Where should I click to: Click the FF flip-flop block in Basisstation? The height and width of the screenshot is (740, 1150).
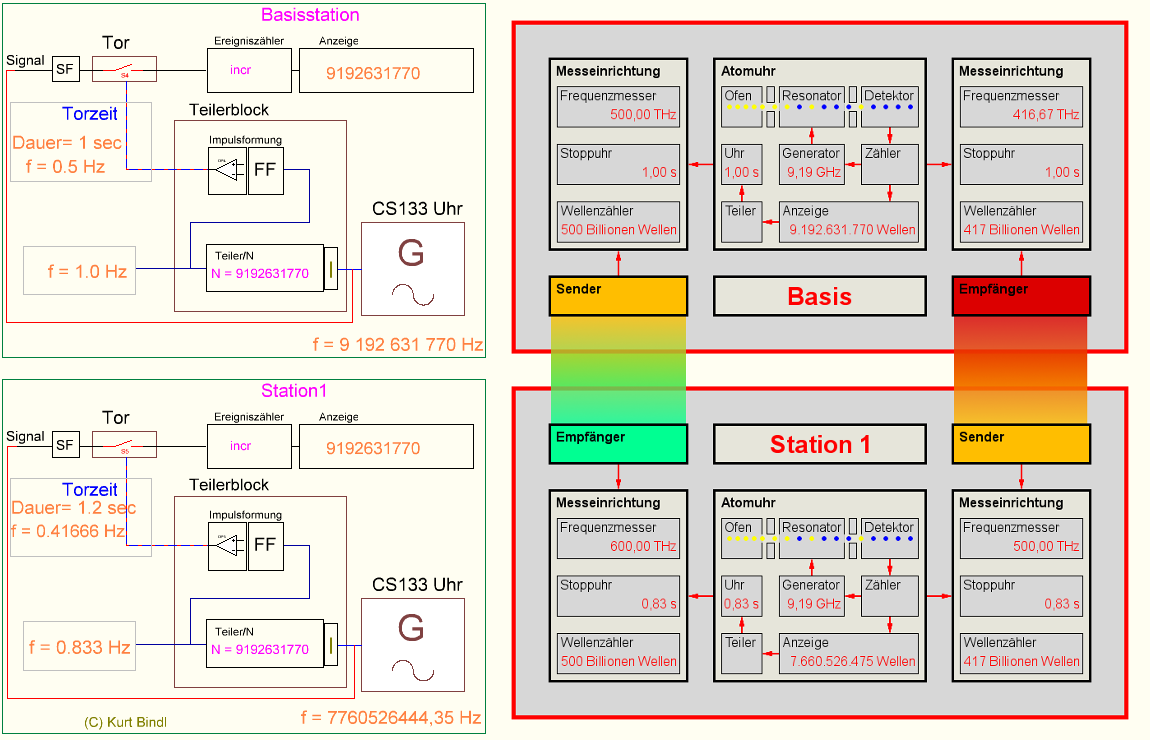(x=265, y=170)
